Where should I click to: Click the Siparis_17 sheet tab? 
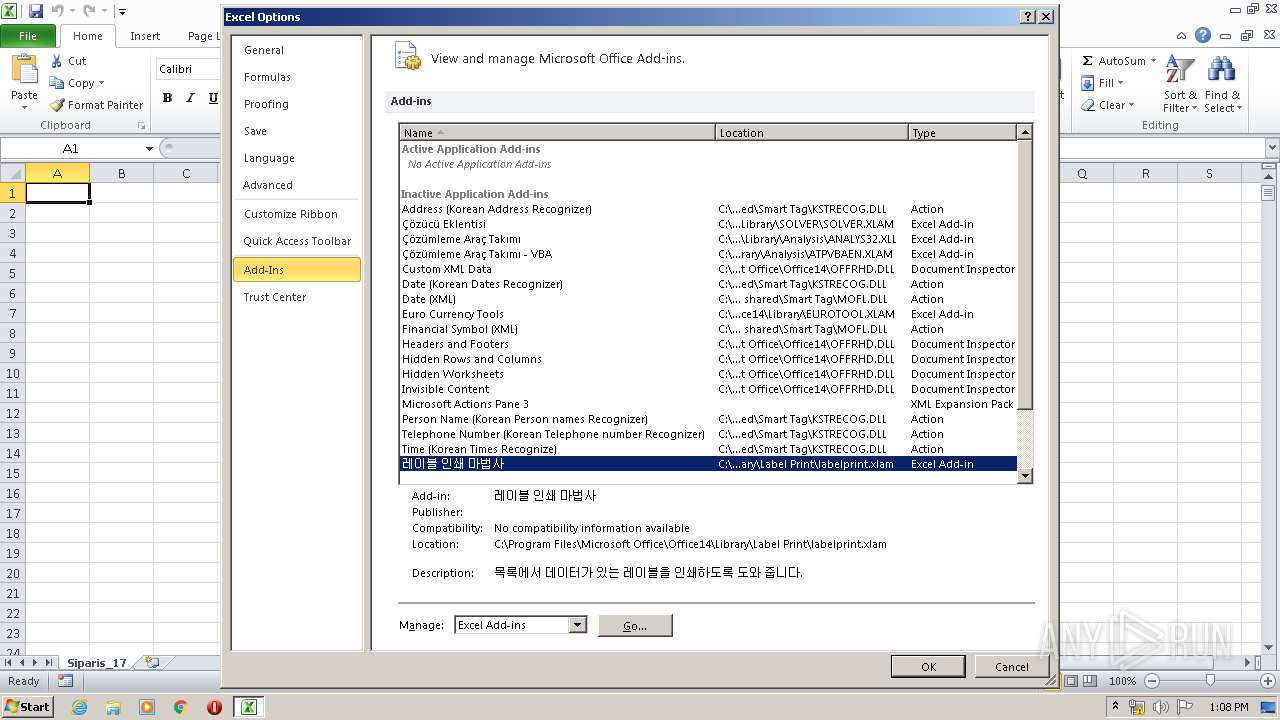(x=97, y=662)
